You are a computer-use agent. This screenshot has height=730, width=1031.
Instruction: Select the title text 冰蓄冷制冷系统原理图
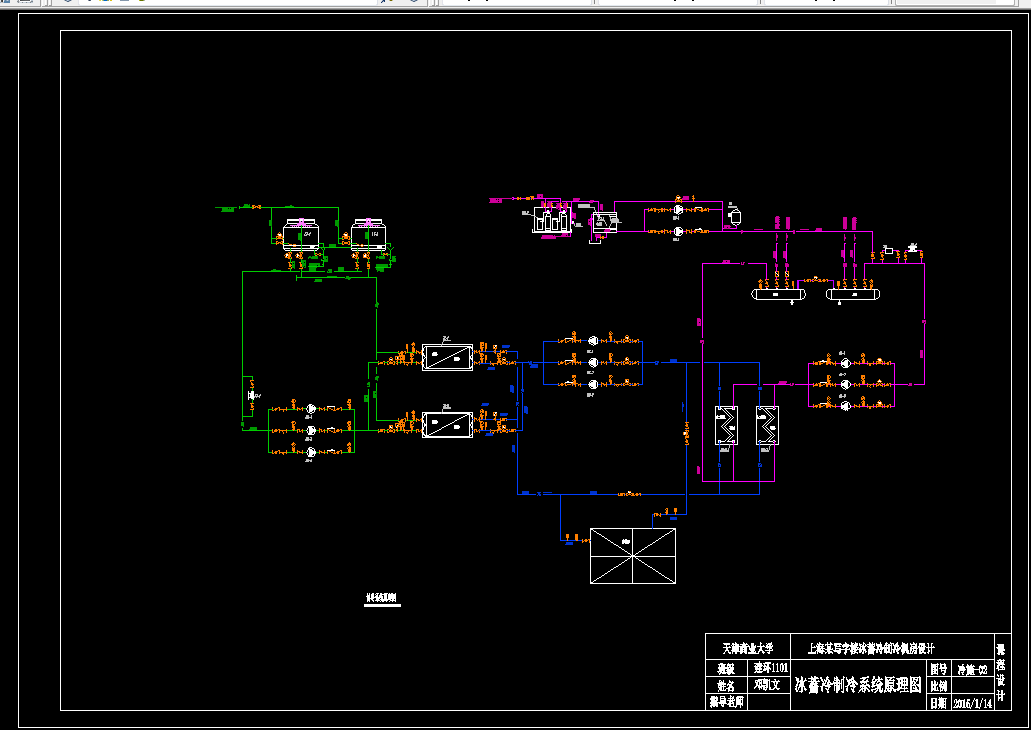point(858,685)
